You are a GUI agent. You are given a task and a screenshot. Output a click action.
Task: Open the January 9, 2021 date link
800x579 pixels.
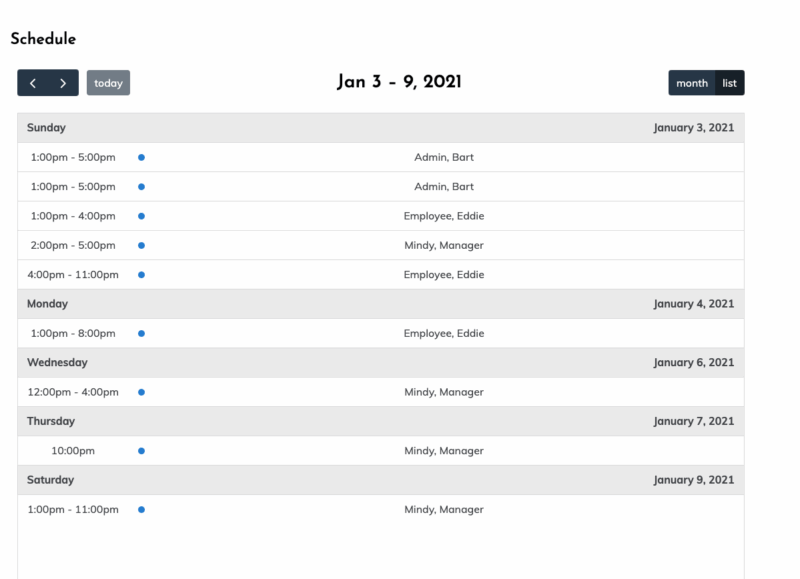click(693, 480)
